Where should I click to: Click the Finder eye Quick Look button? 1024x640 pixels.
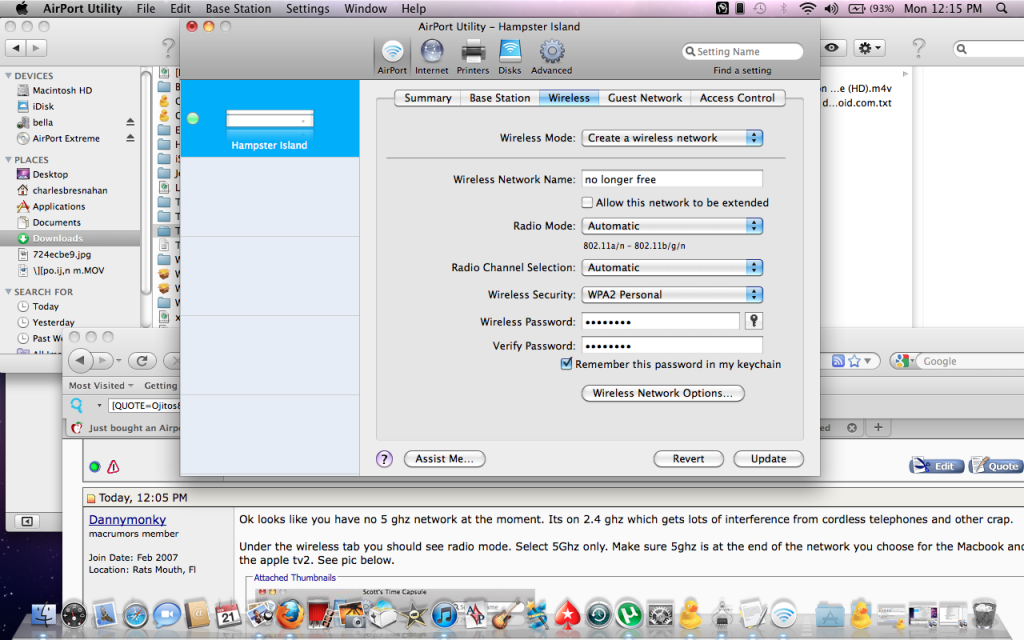point(831,48)
